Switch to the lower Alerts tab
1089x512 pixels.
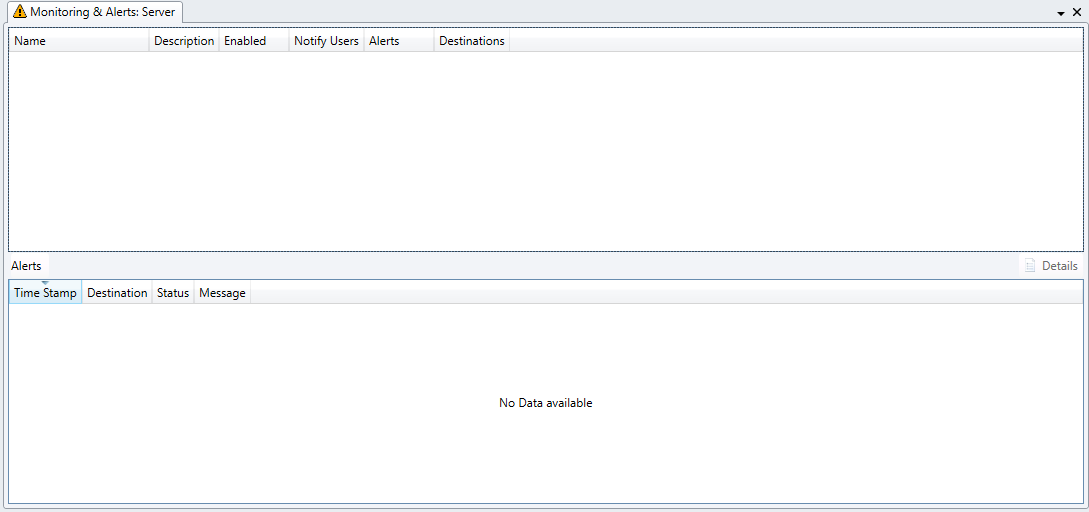pos(27,266)
